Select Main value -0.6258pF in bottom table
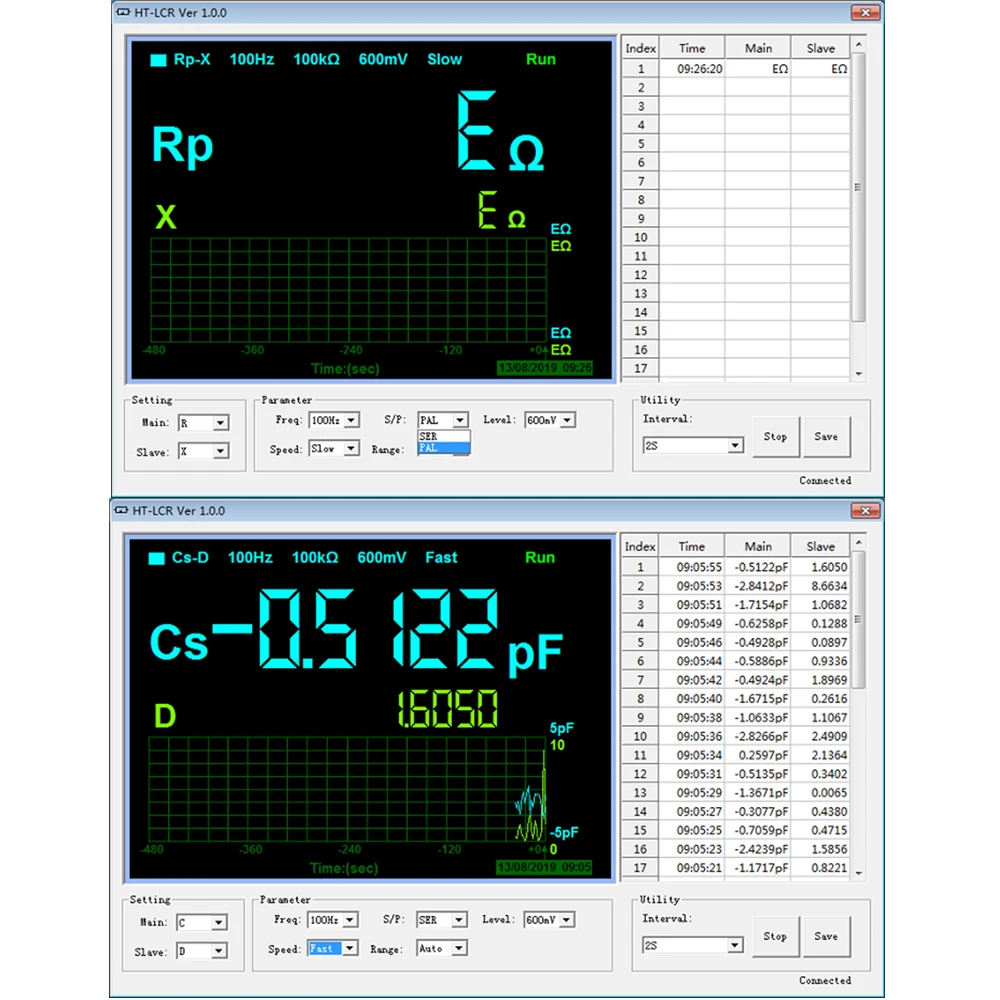 click(x=758, y=623)
